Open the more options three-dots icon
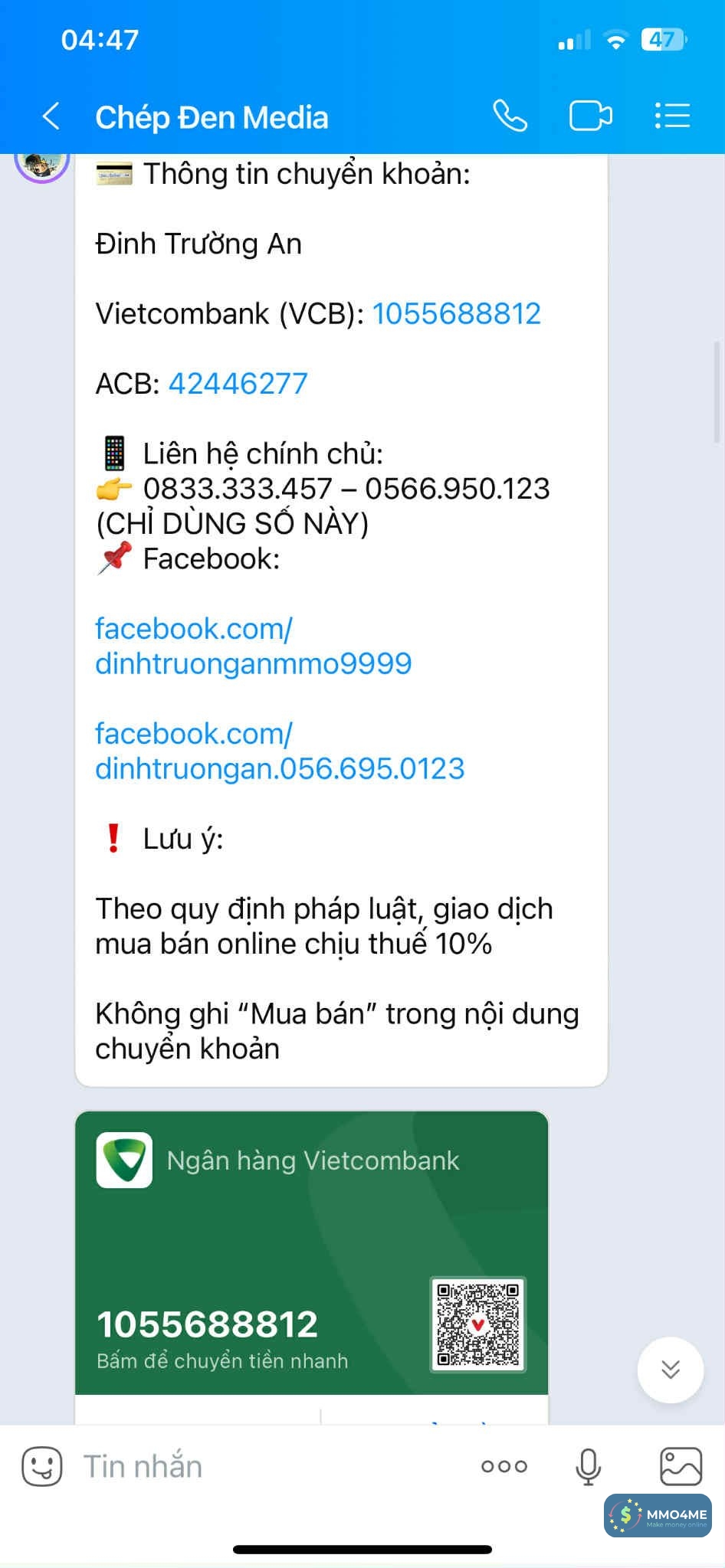 pyautogui.click(x=504, y=1466)
